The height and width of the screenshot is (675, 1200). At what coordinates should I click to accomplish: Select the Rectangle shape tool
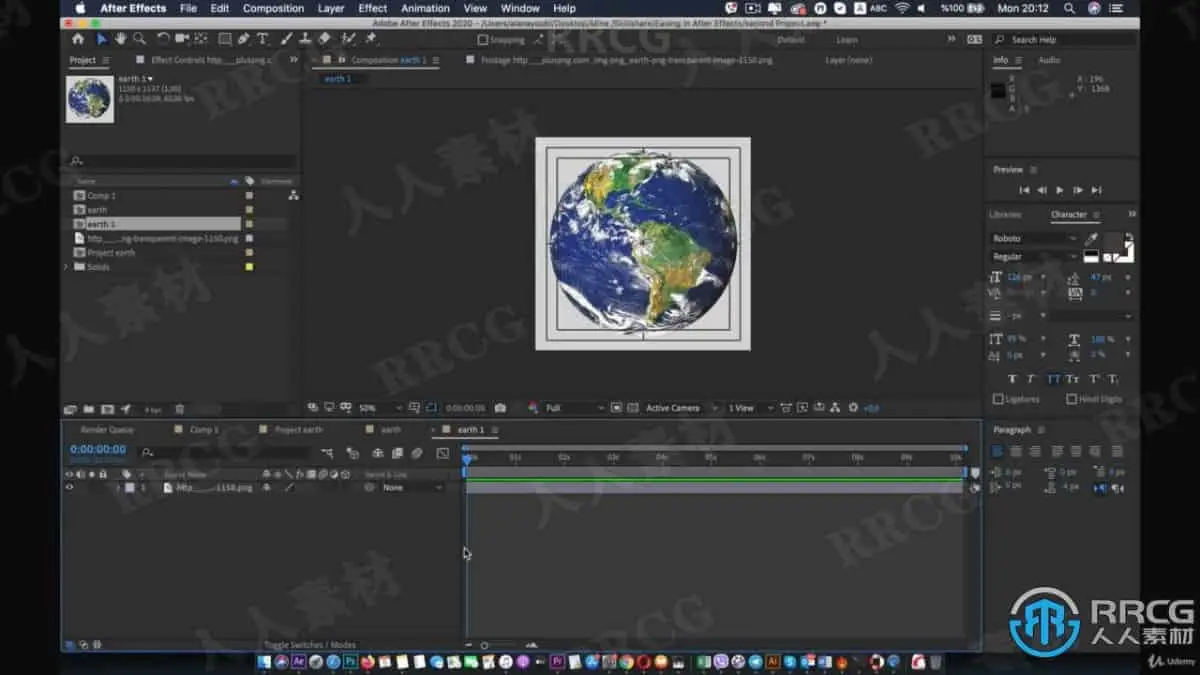tap(225, 39)
